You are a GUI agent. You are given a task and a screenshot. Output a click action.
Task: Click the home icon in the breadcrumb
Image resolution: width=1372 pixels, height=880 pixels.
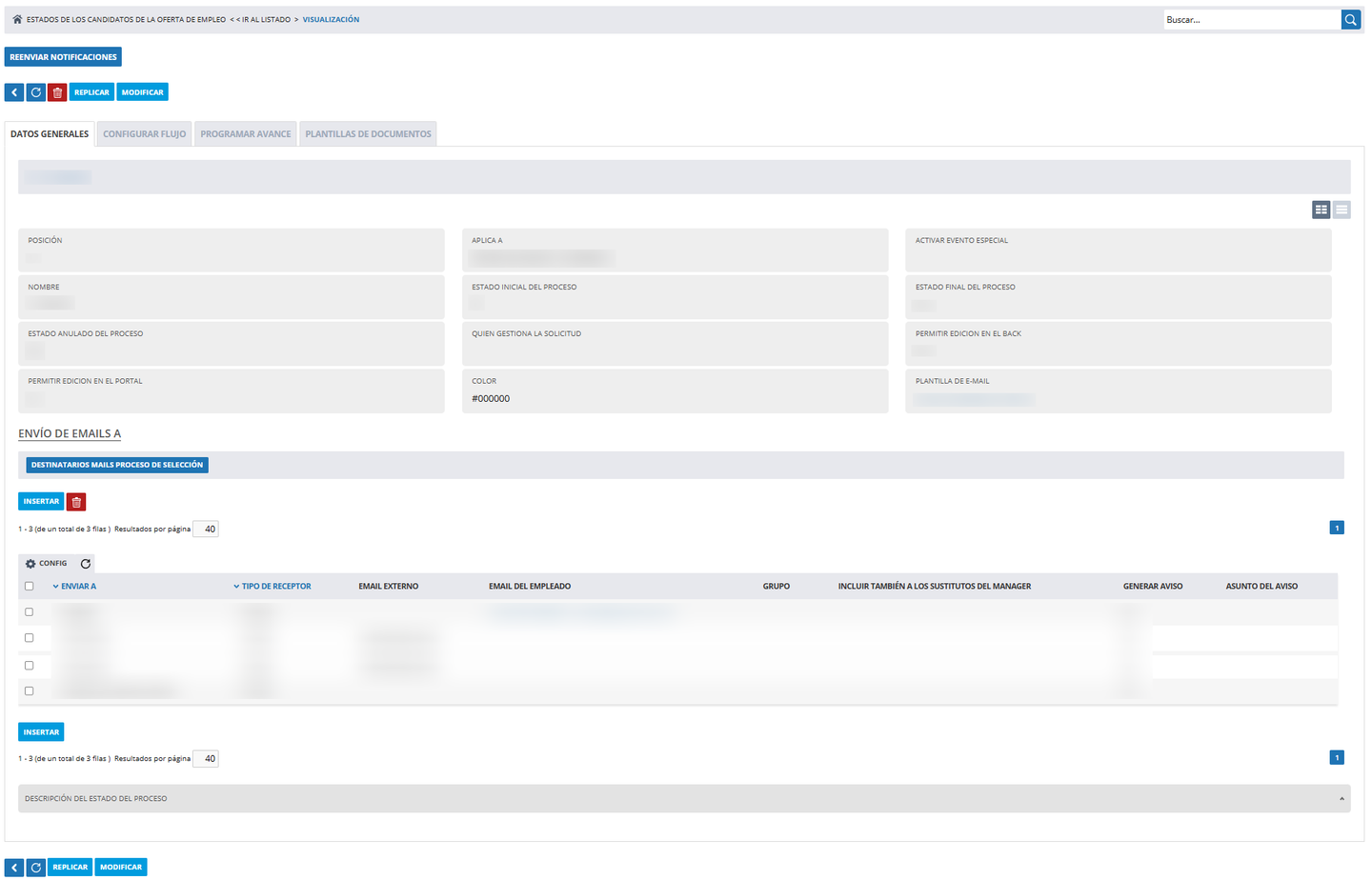[x=17, y=19]
